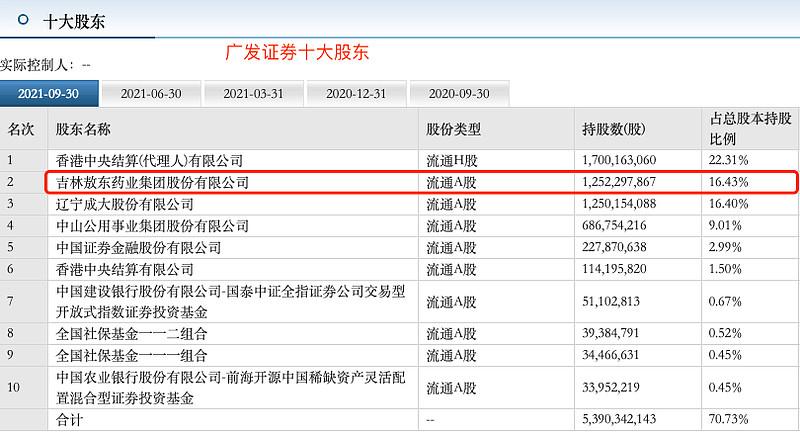This screenshot has height=433, width=800.
Task: Click the 持股数(股) column header
Action: pos(614,129)
